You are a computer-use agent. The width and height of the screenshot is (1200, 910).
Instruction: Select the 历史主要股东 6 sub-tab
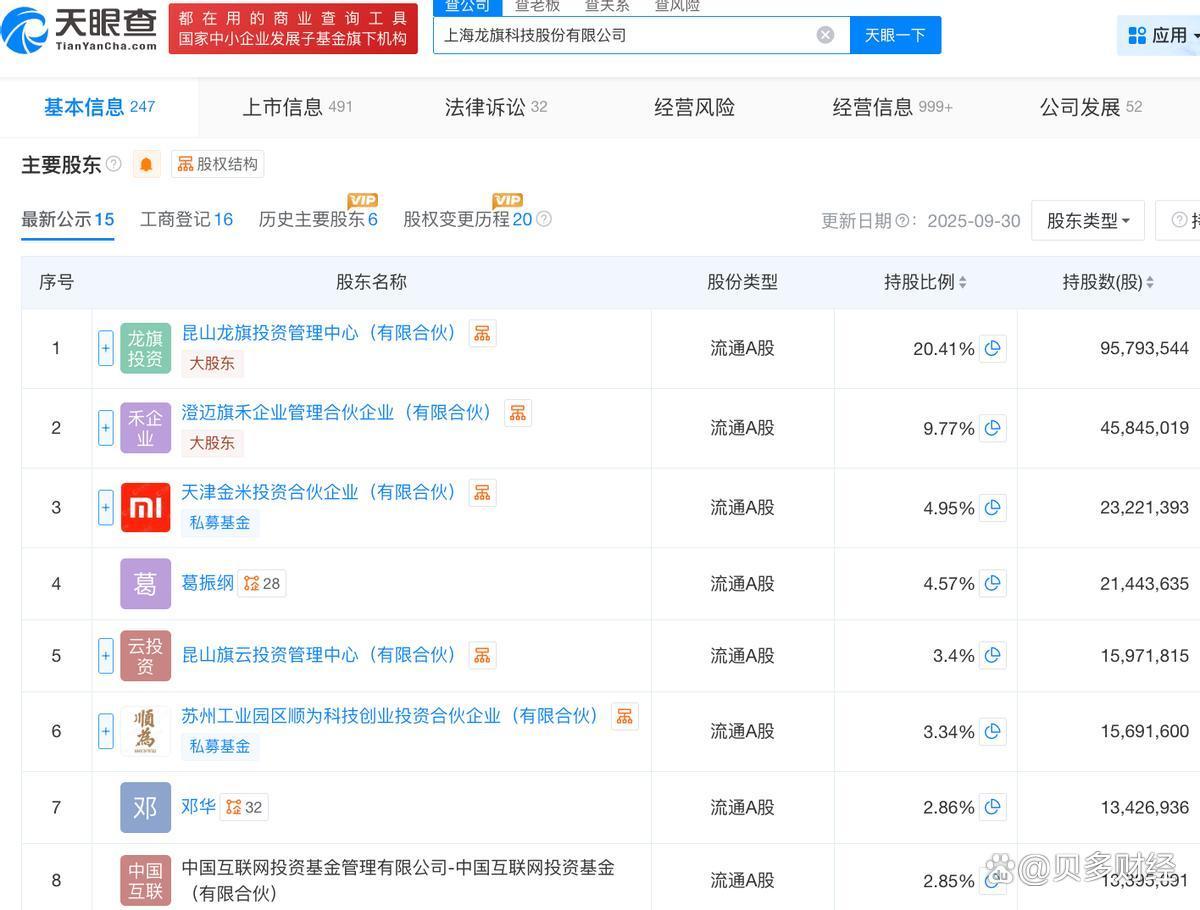[x=318, y=219]
